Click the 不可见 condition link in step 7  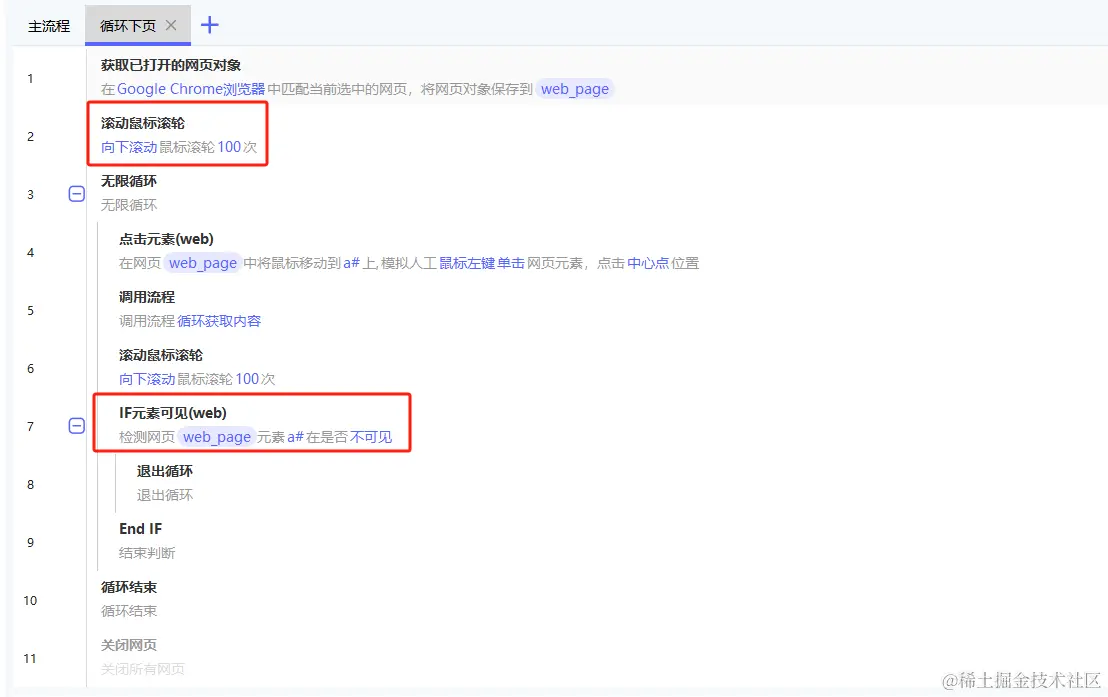(x=371, y=437)
